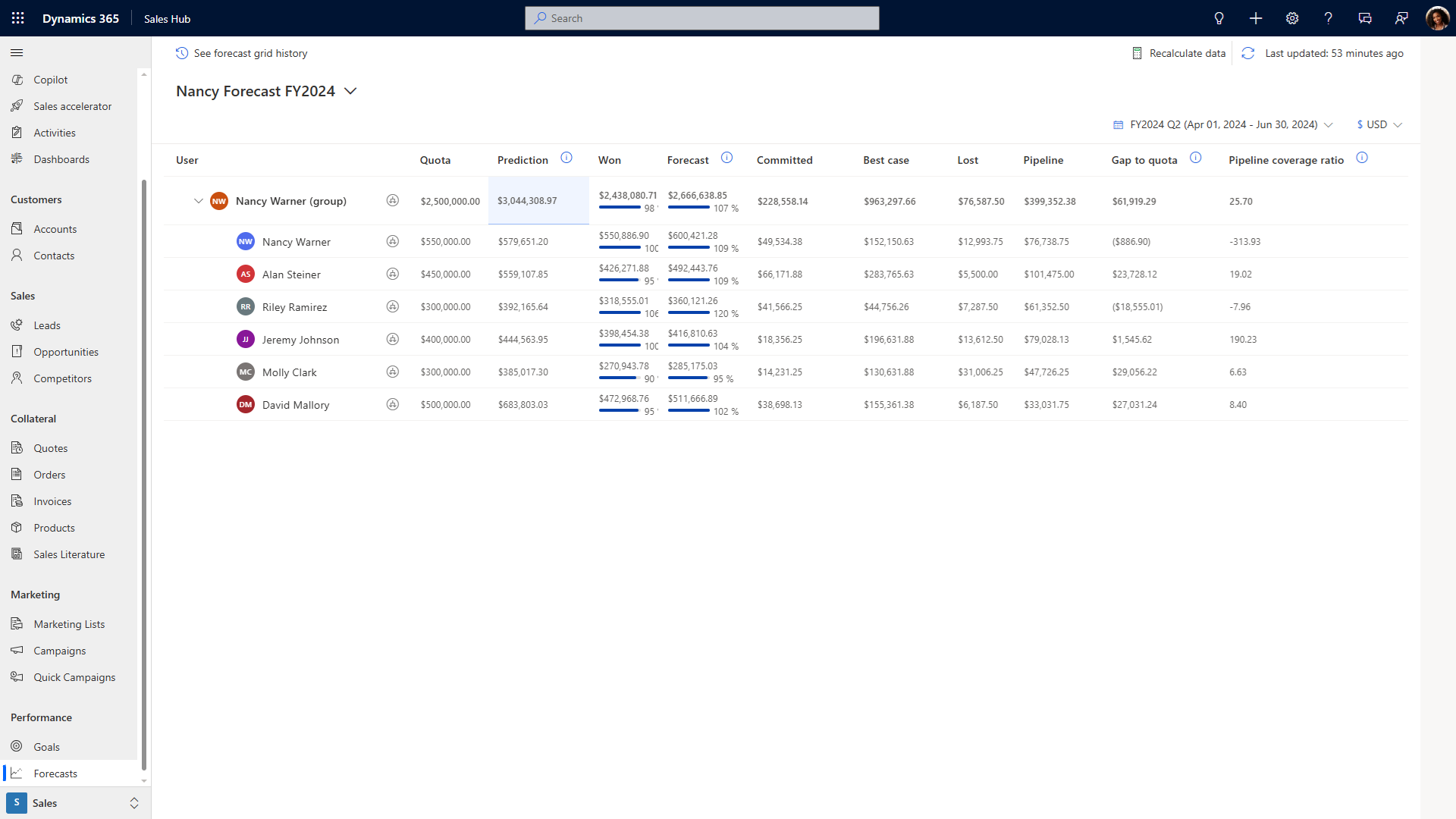Open the hierarchy icon beside Alan Steiner
1456x819 pixels.
tap(393, 274)
